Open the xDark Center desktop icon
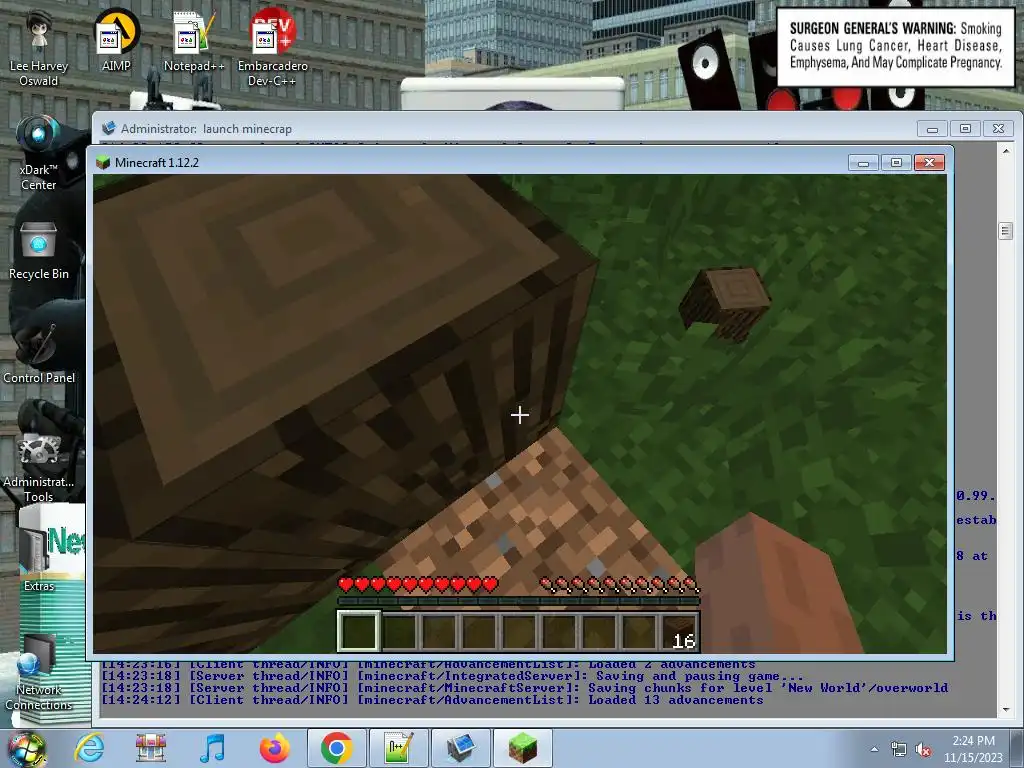This screenshot has width=1024, height=768. point(39,153)
